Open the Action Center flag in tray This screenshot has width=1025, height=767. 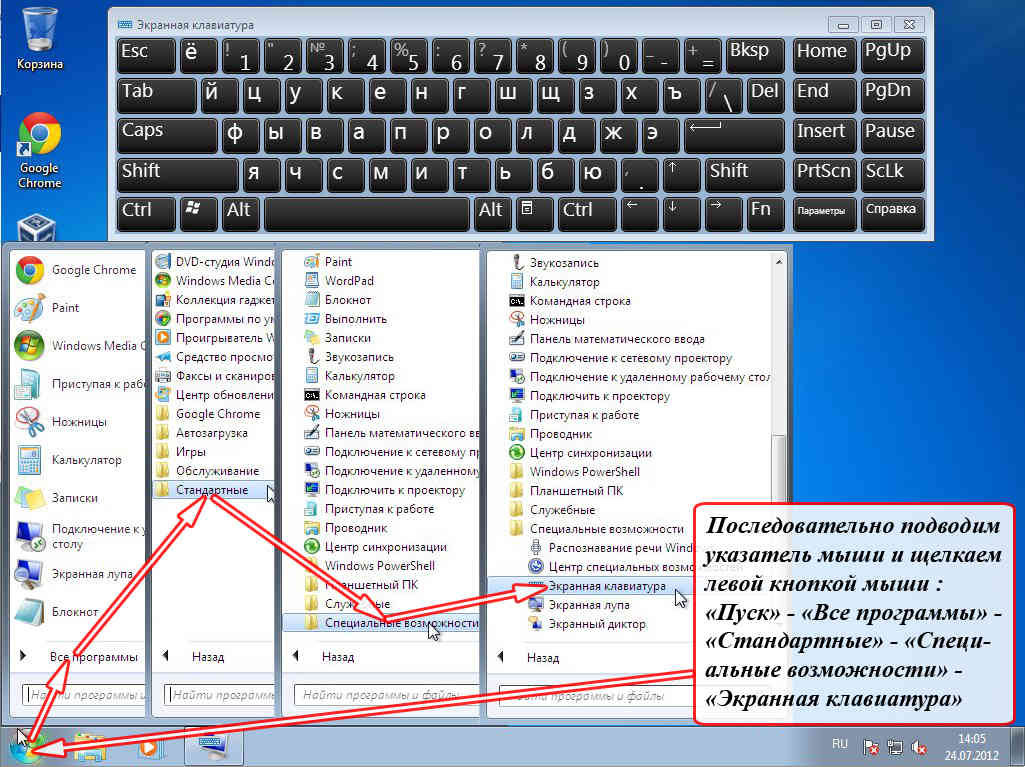(x=871, y=747)
